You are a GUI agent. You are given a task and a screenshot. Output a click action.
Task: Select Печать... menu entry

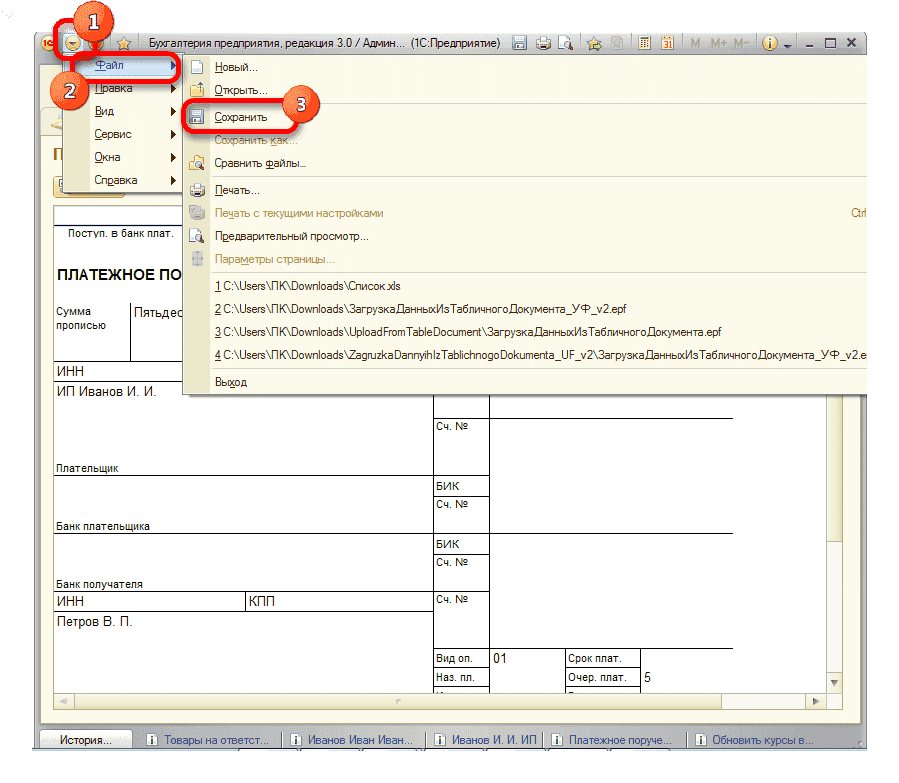click(237, 190)
